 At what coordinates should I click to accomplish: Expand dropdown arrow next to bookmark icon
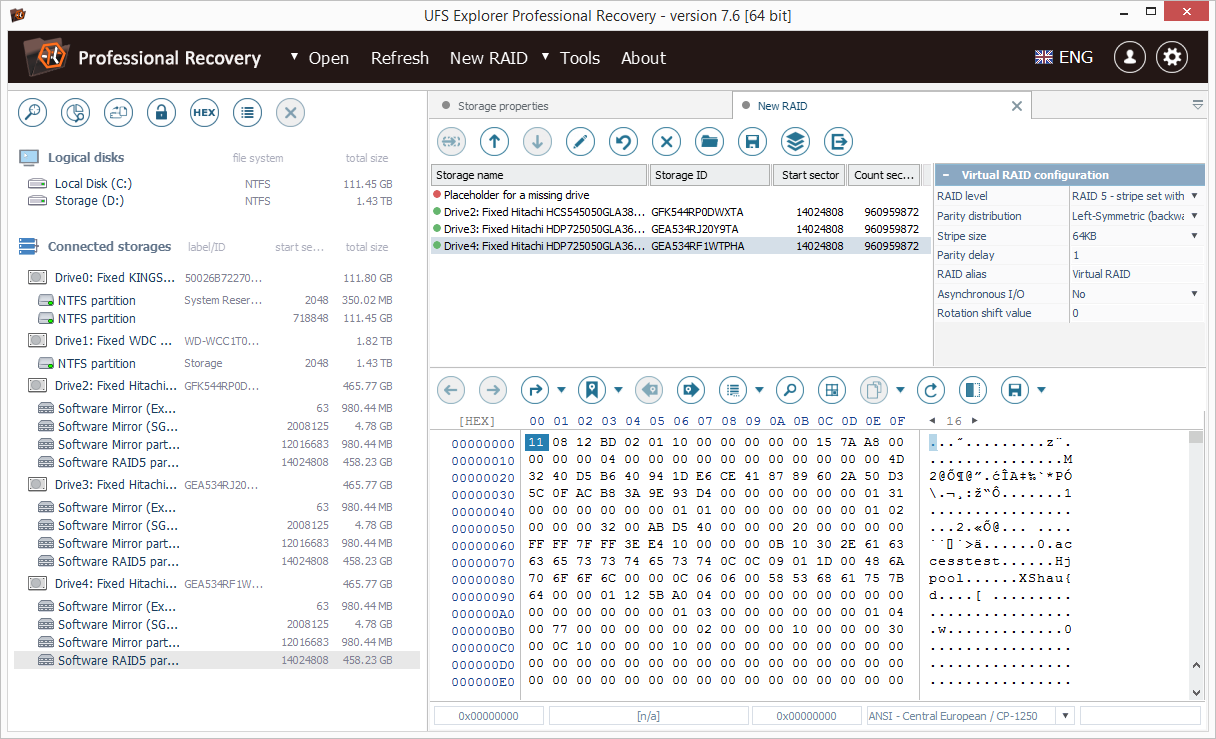pyautogui.click(x=619, y=390)
